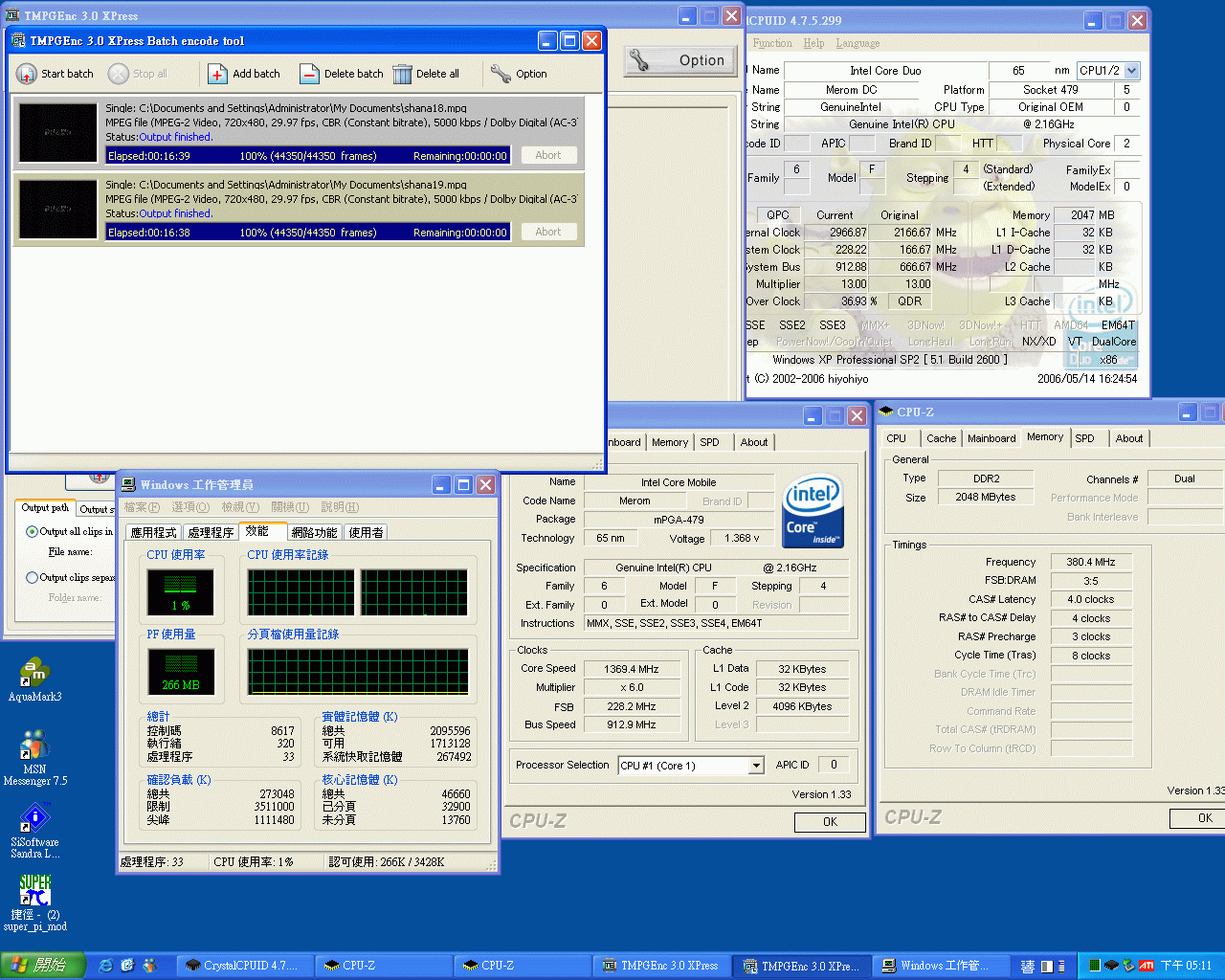Open the super_pi_mod desktop shortcut
The image size is (1225, 980).
click(x=34, y=902)
